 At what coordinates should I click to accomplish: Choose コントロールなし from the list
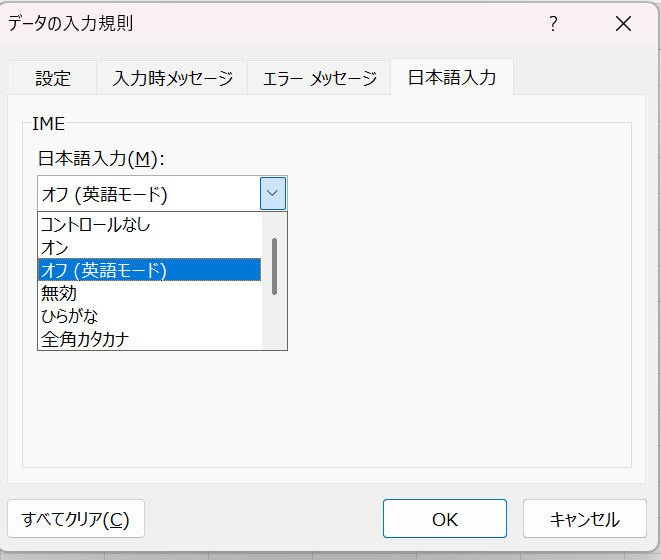150,224
